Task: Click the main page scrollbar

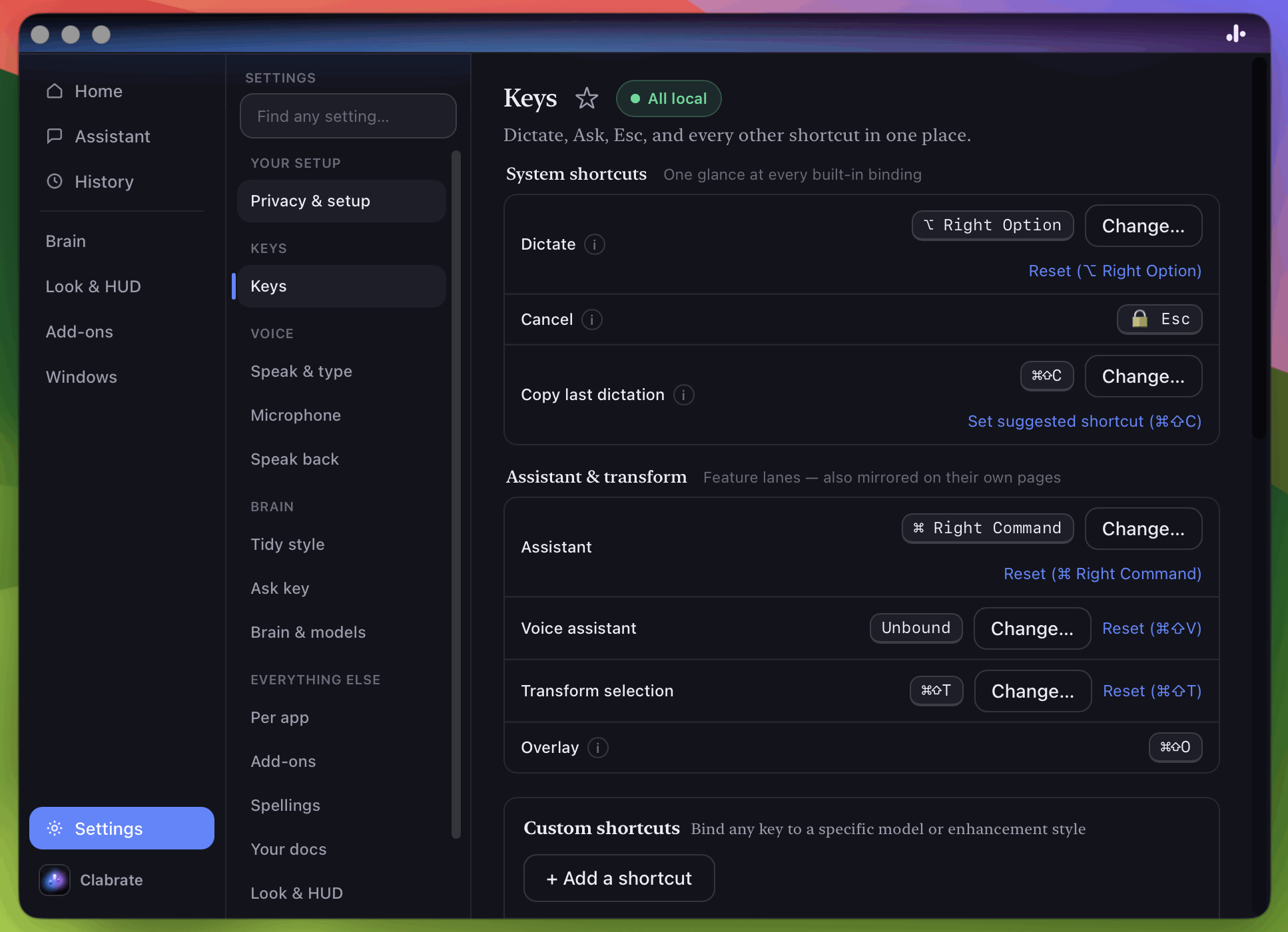Action: [x=1258, y=248]
